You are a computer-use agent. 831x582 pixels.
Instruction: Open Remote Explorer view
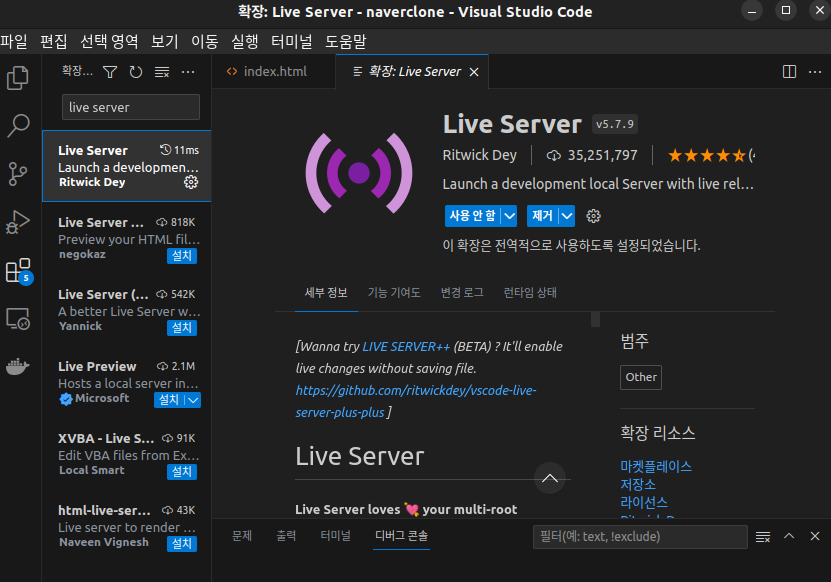click(18, 319)
